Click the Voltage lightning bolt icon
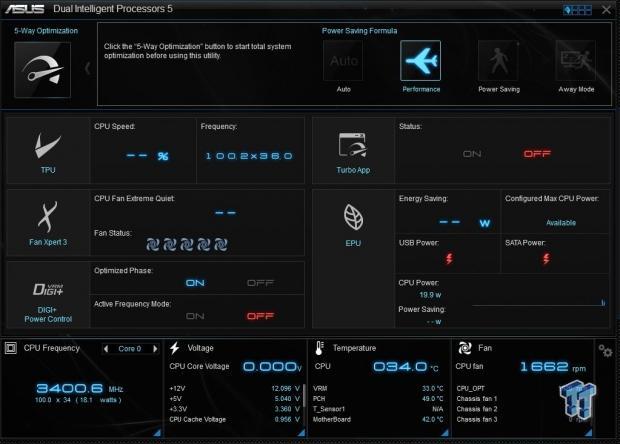Screen dimensions: 620x444 point(175,348)
